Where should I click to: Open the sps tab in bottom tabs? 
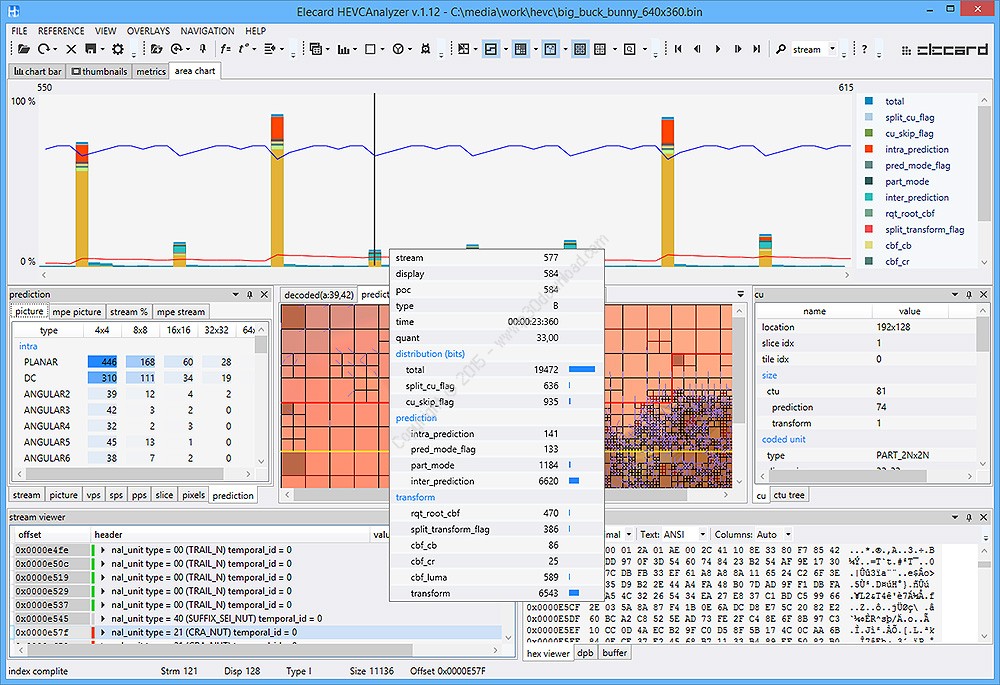pyautogui.click(x=115, y=495)
